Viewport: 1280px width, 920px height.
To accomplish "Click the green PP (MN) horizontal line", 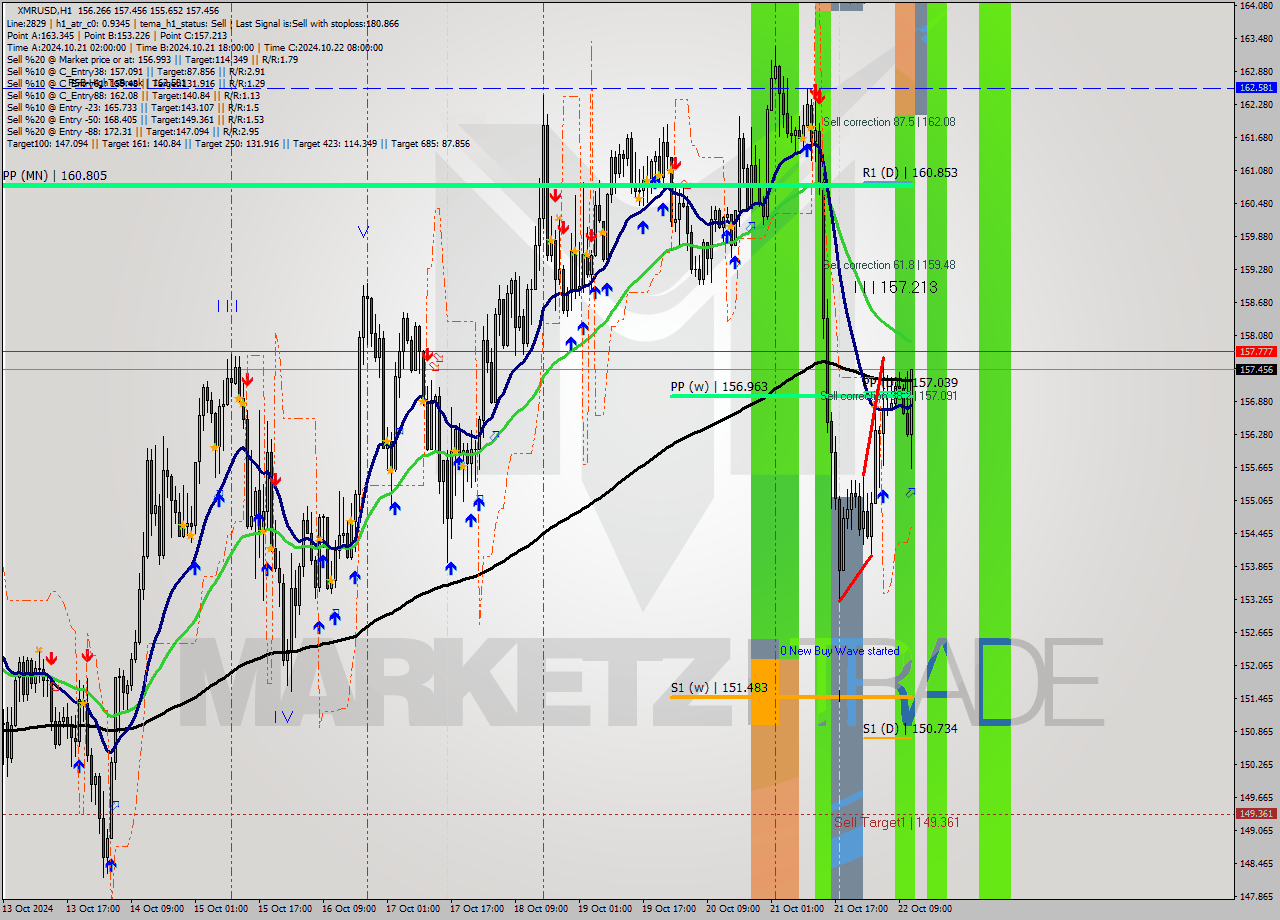I will pos(456,185).
